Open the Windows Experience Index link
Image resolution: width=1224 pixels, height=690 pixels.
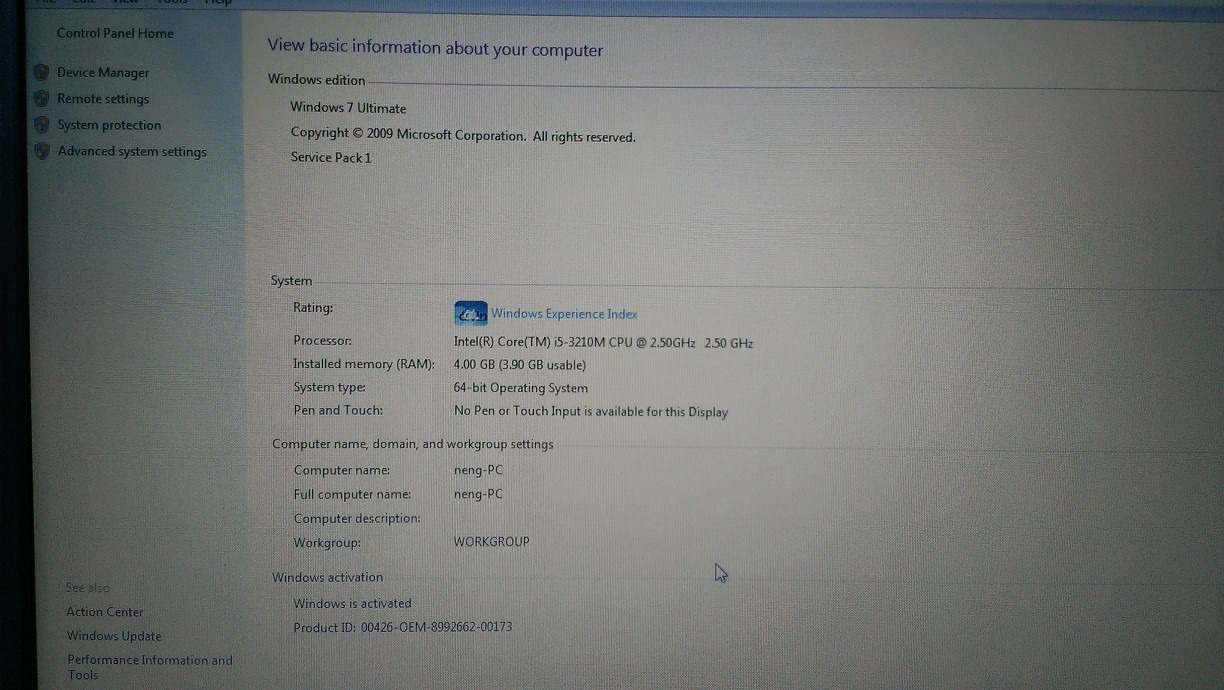pos(564,314)
